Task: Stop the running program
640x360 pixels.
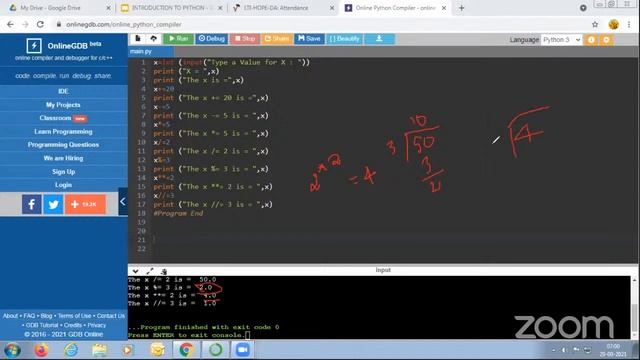Action: (244, 39)
